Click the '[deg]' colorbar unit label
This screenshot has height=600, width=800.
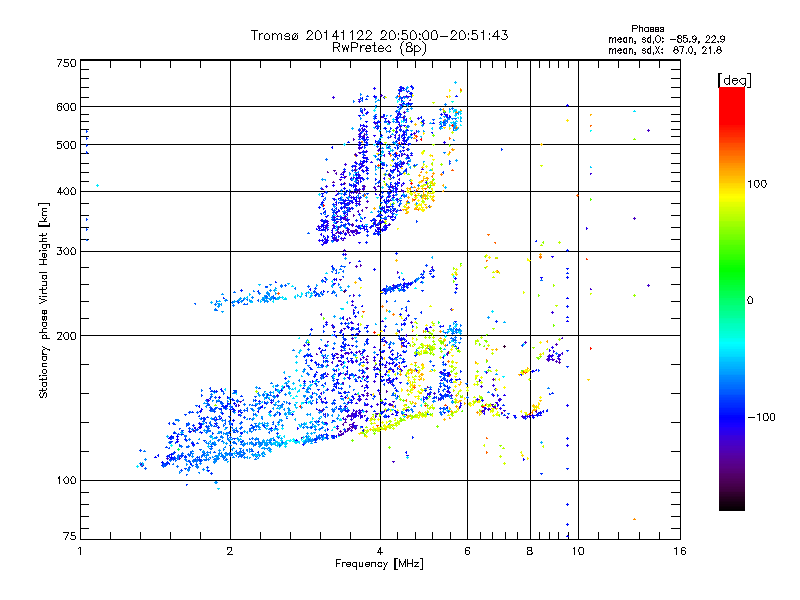(734, 81)
